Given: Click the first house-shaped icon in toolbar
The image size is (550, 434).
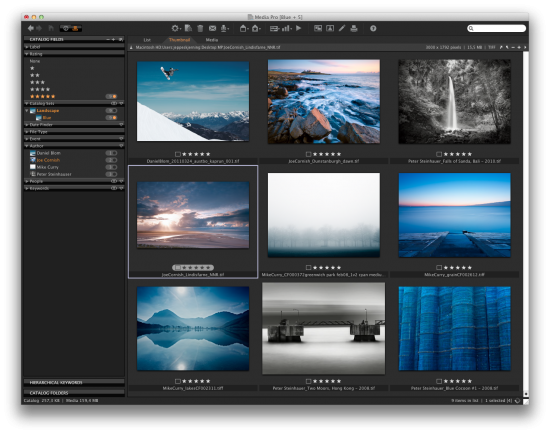Looking at the screenshot, I should [x=243, y=28].
